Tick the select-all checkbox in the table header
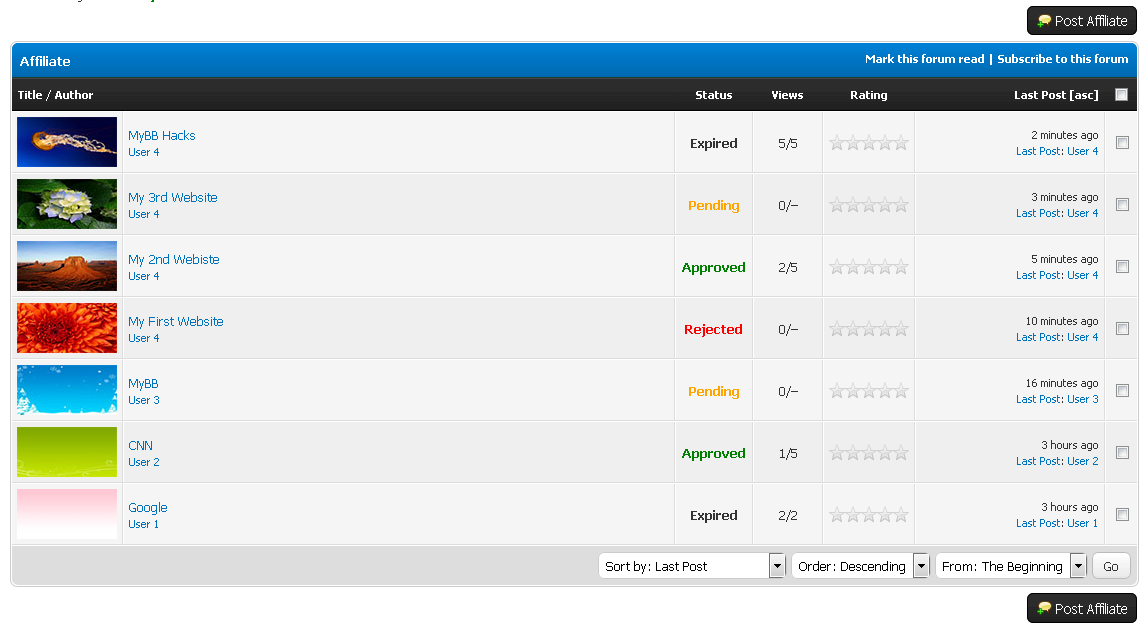 tap(1121, 95)
